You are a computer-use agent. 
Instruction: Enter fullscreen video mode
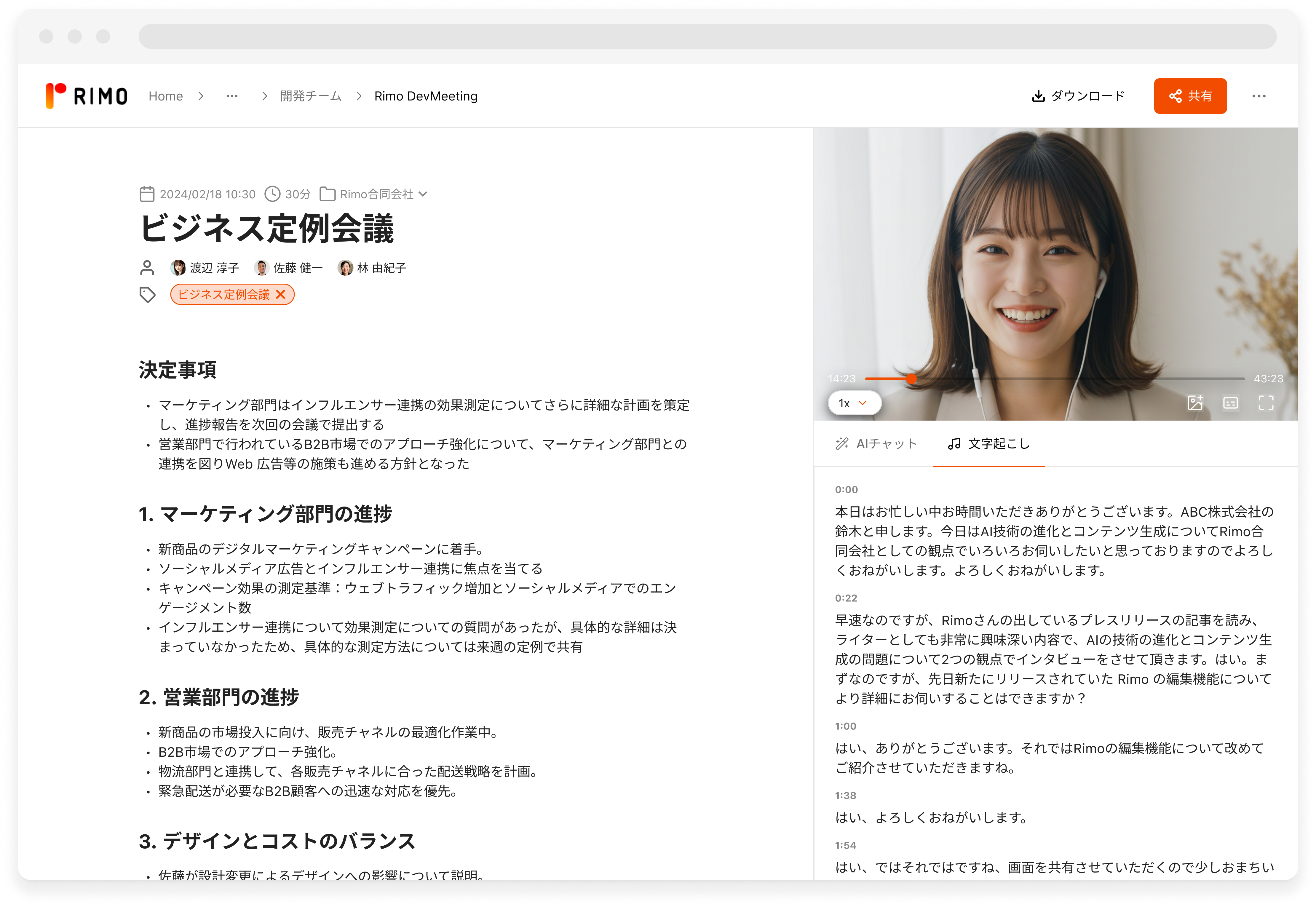pos(1266,403)
